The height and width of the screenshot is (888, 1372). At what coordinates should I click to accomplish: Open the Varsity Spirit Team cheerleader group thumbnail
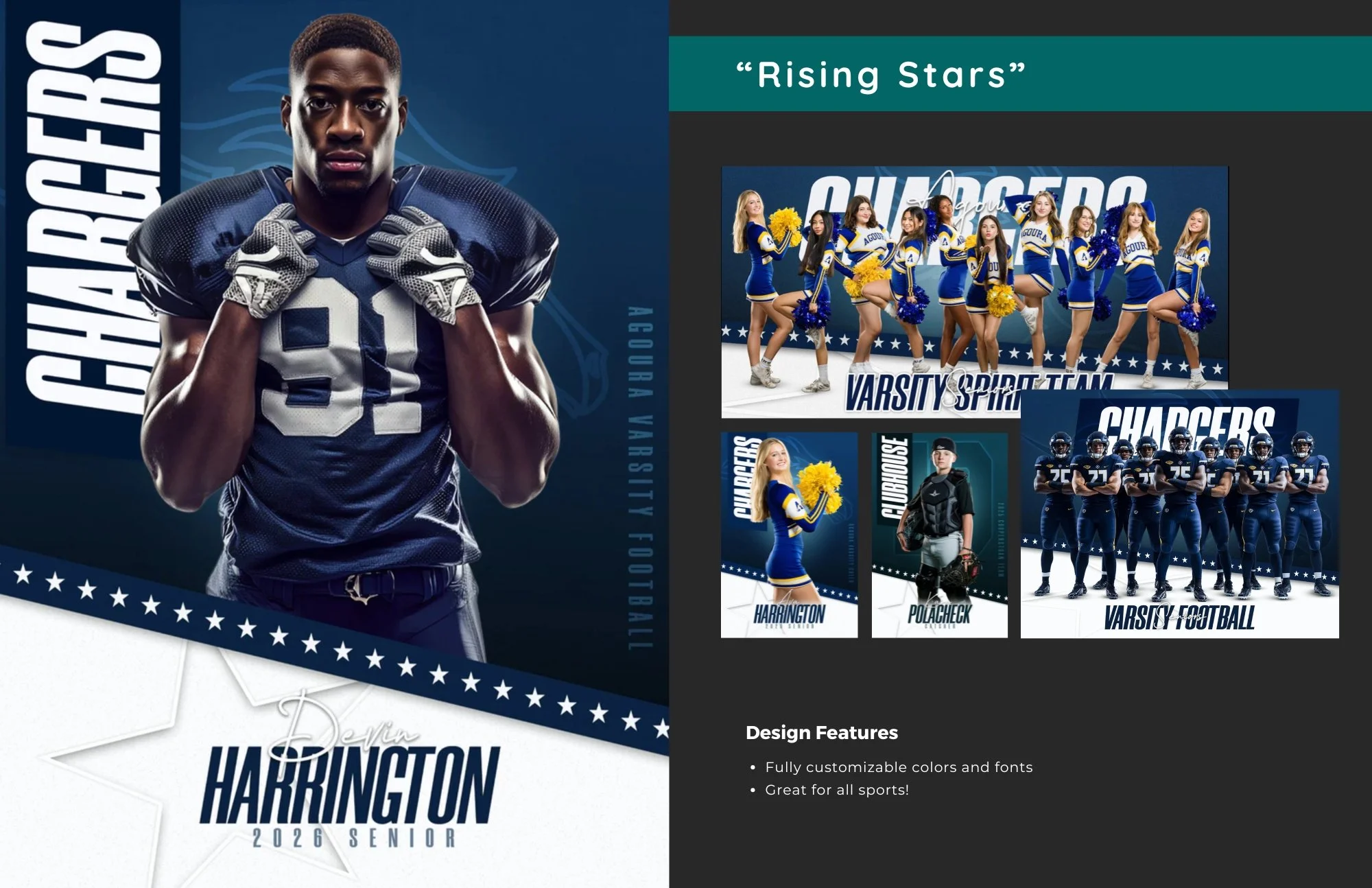(x=974, y=292)
